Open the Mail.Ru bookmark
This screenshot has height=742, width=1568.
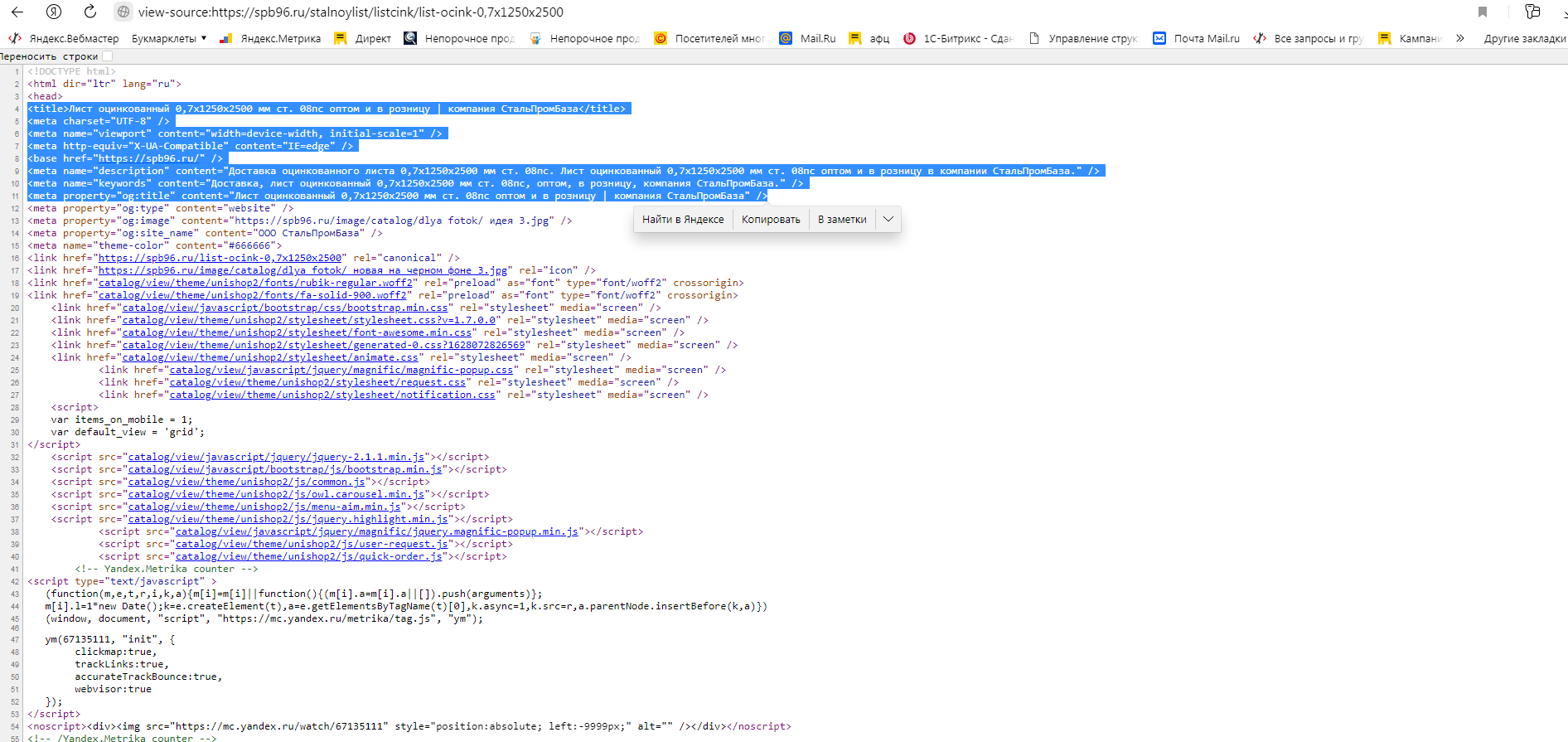tap(807, 38)
